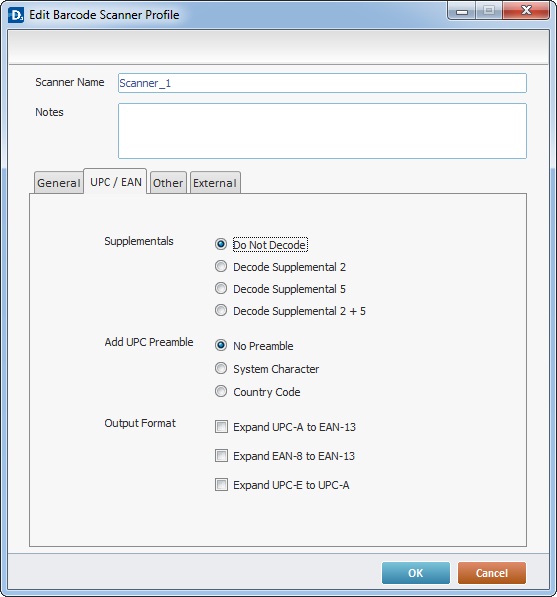Screen dimensions: 557x597
Task: Focus the Scanner Name text field
Action: (322, 83)
